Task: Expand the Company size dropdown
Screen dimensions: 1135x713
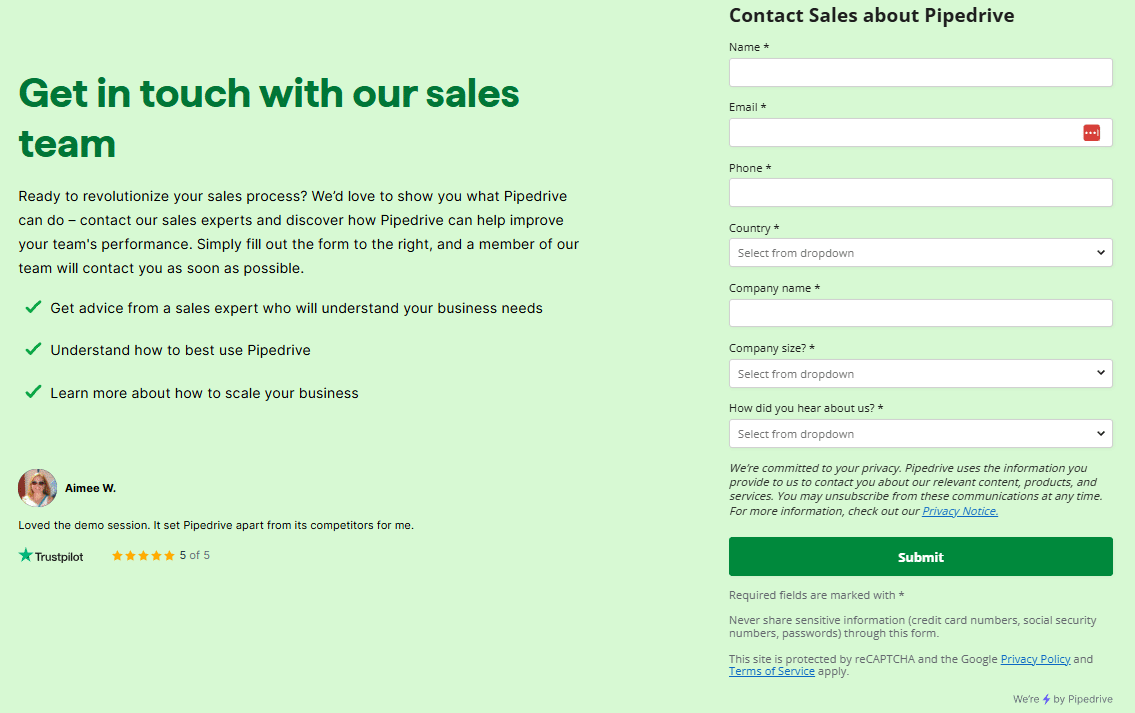Action: [920, 374]
